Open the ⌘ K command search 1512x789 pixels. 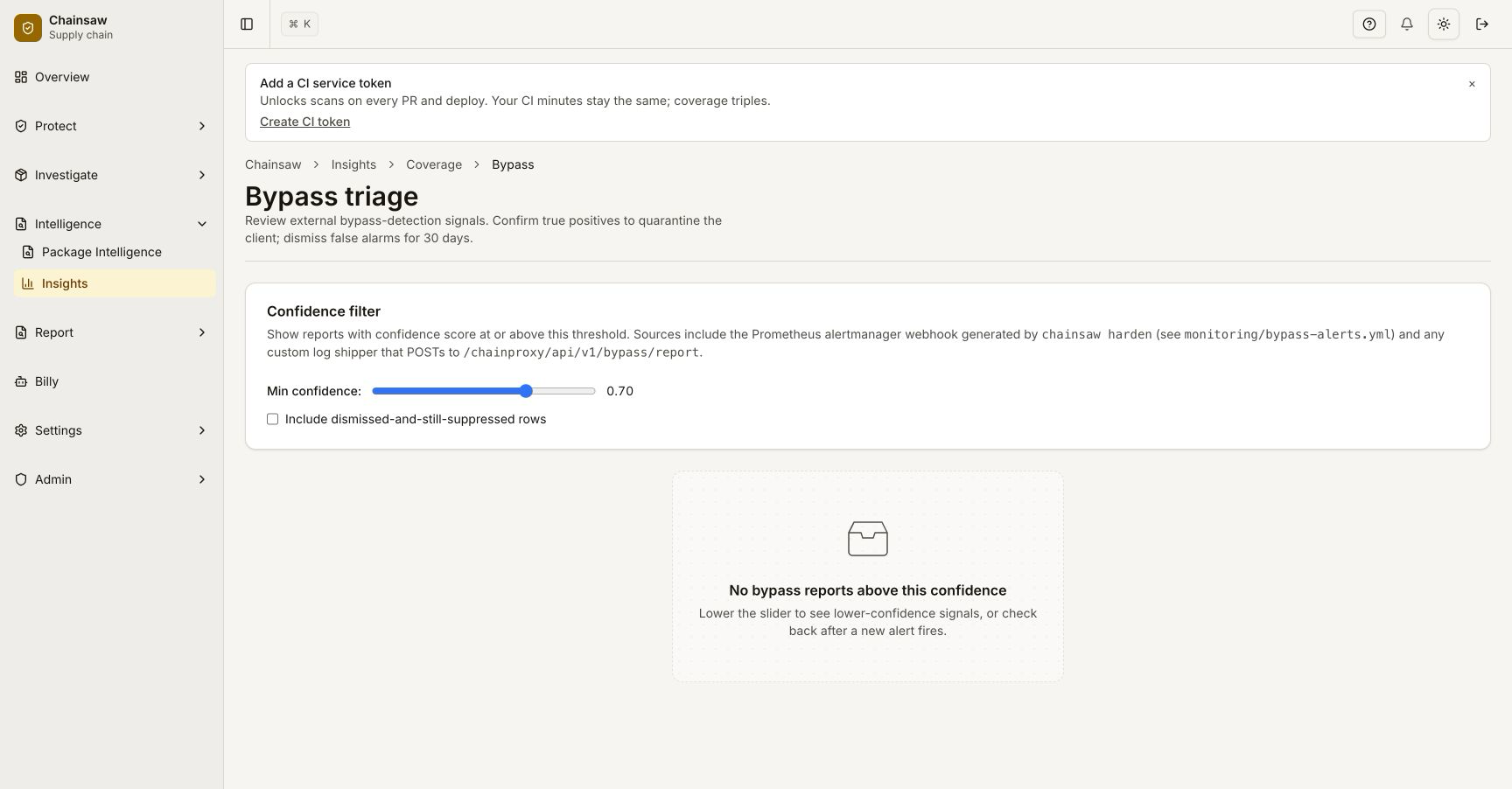coord(299,24)
